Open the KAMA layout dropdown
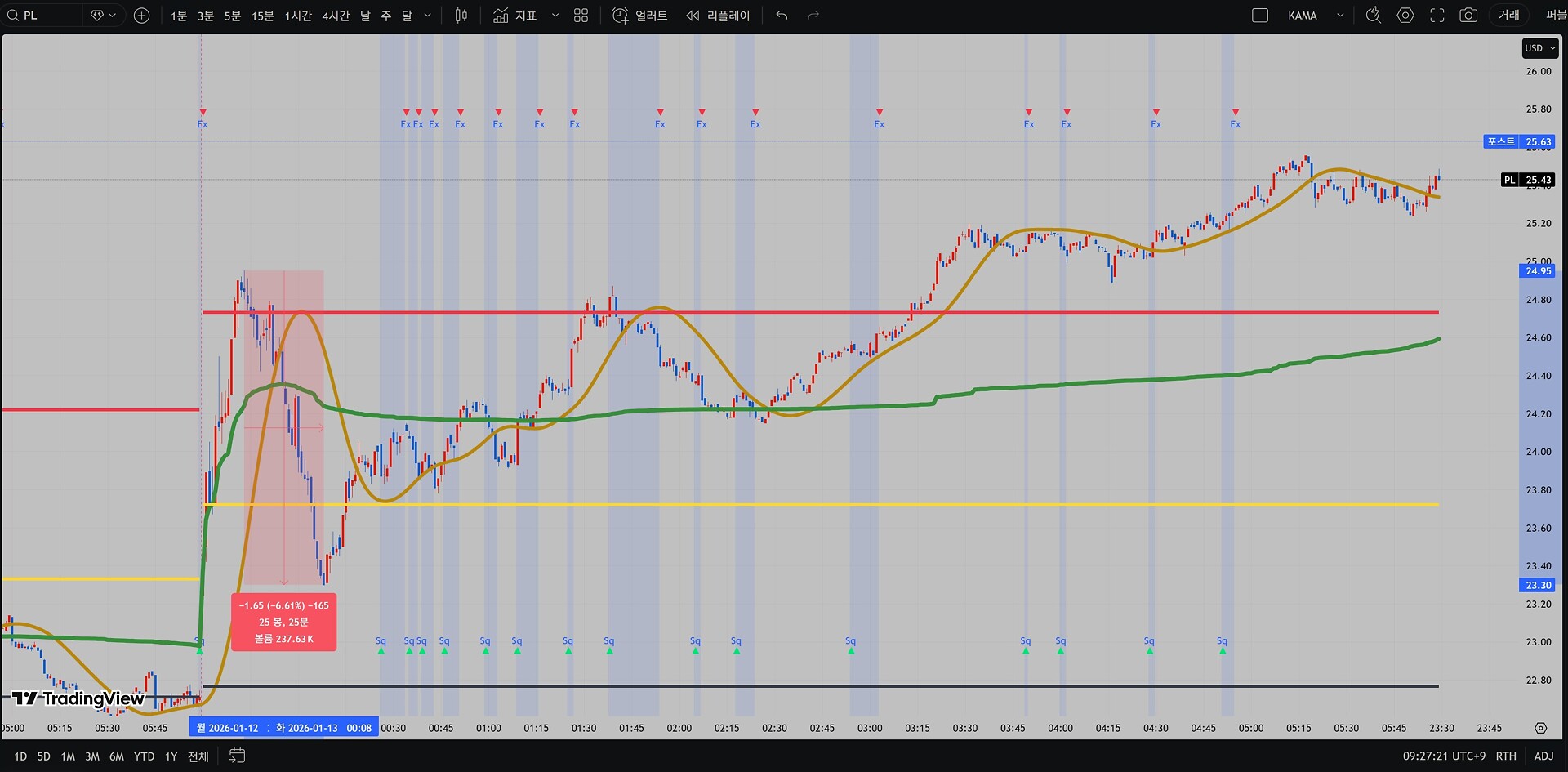 pyautogui.click(x=1340, y=16)
